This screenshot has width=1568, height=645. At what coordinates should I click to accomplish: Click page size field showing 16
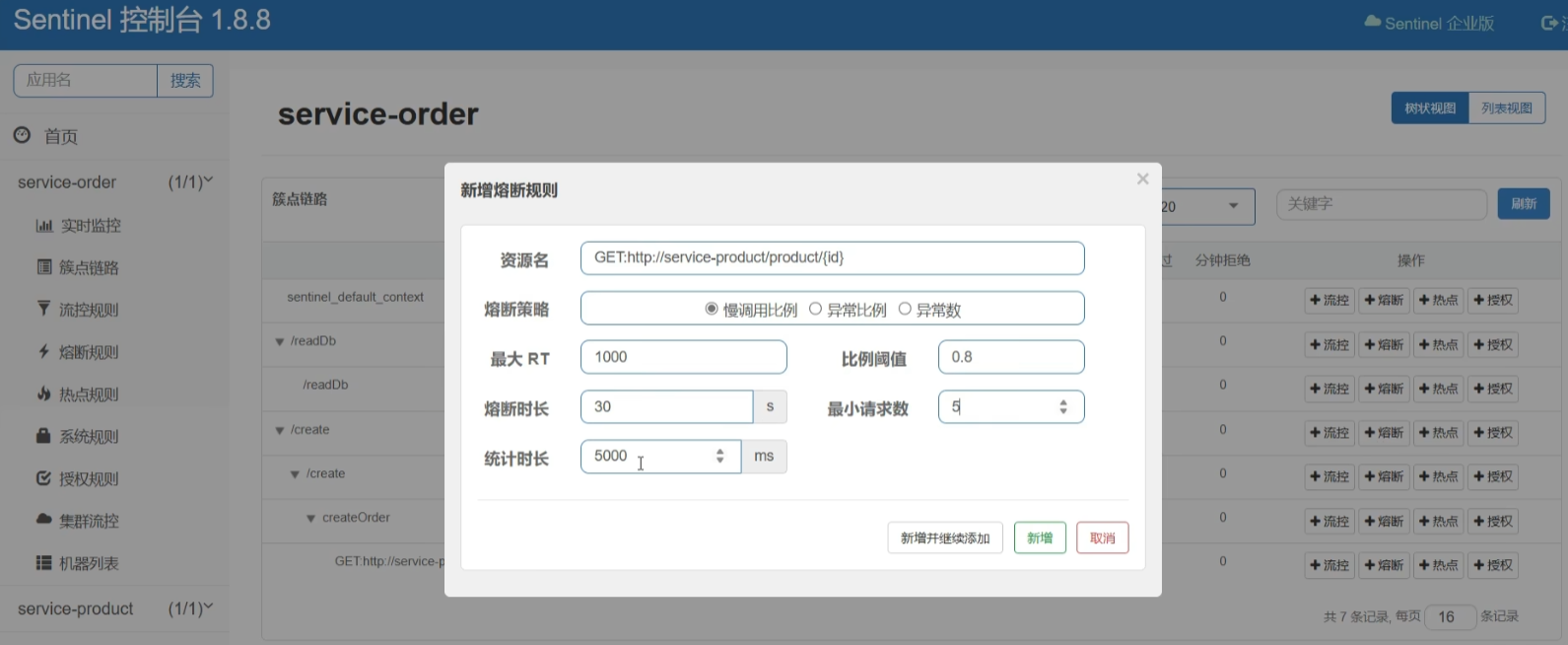[1450, 616]
